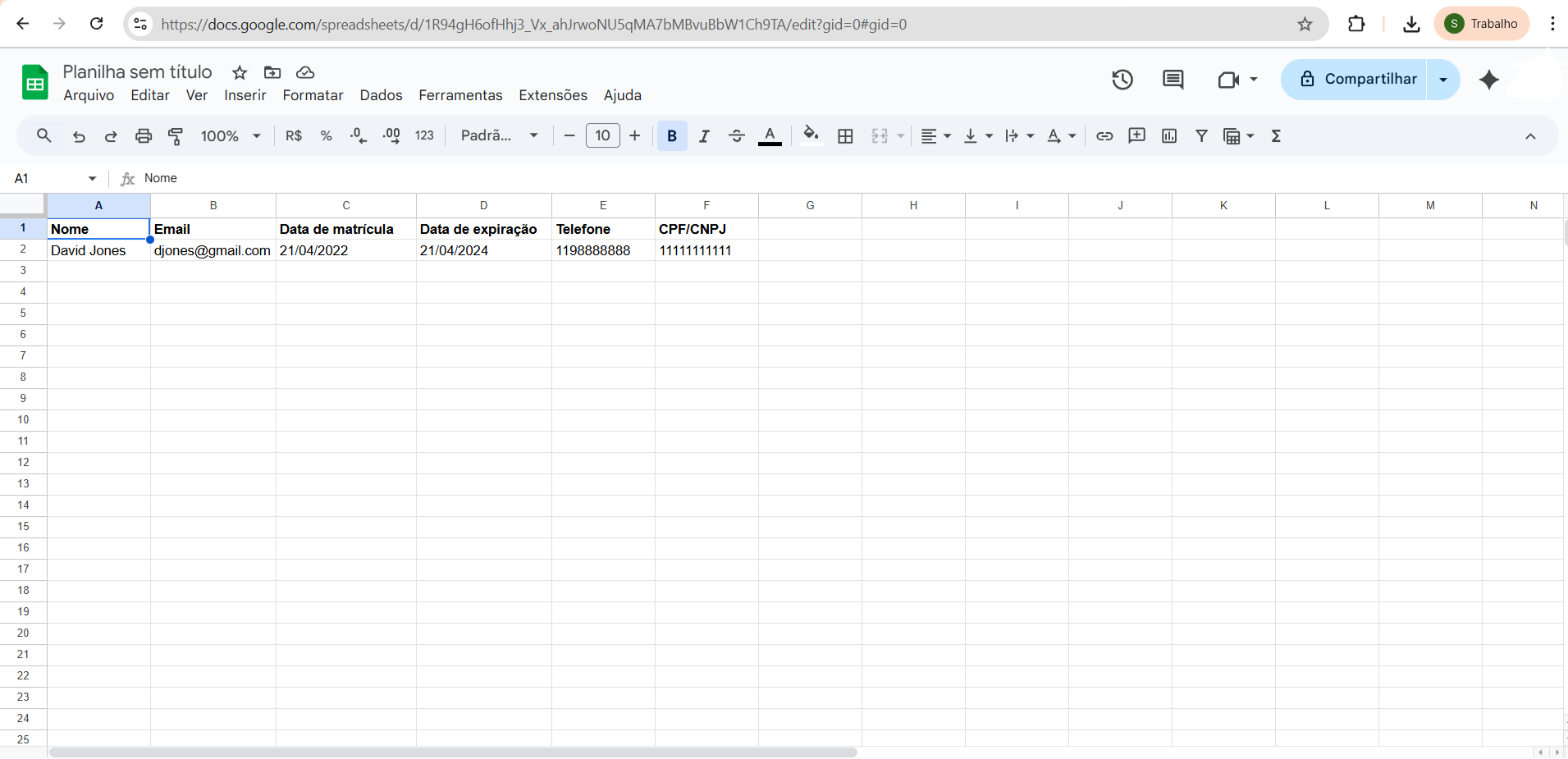Insert comment with plus bubble icon
Viewport: 1568px width, 759px height.
tap(1137, 136)
